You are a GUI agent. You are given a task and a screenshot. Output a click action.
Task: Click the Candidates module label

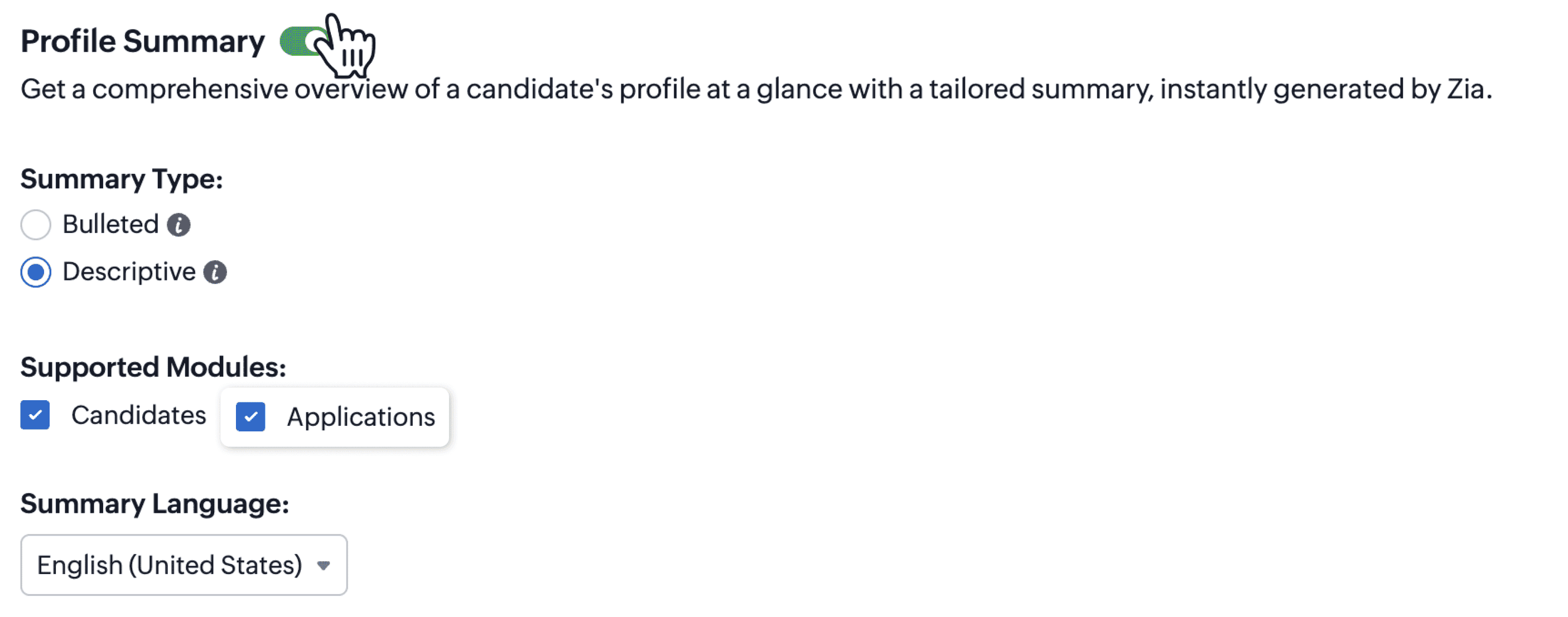point(138,415)
